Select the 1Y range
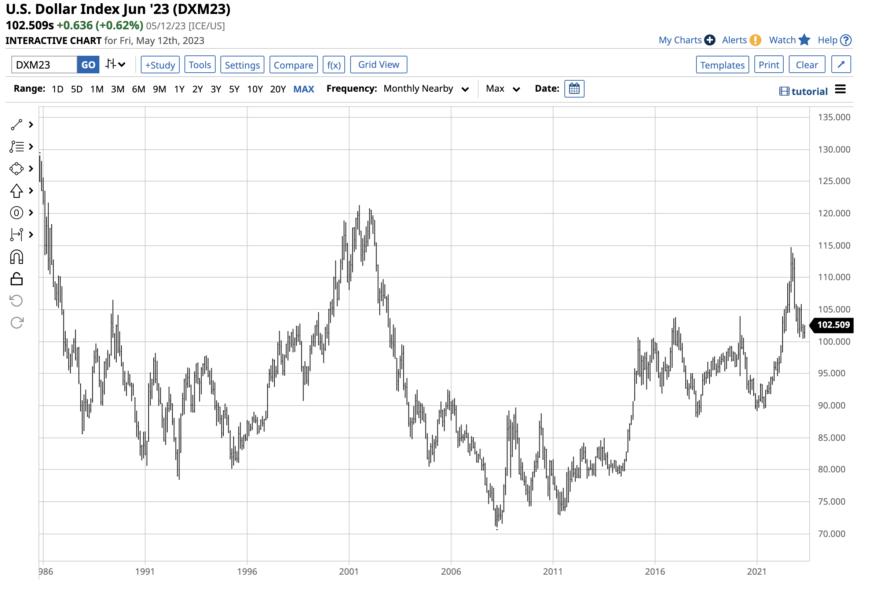The height and width of the screenshot is (600, 875). pyautogui.click(x=179, y=89)
